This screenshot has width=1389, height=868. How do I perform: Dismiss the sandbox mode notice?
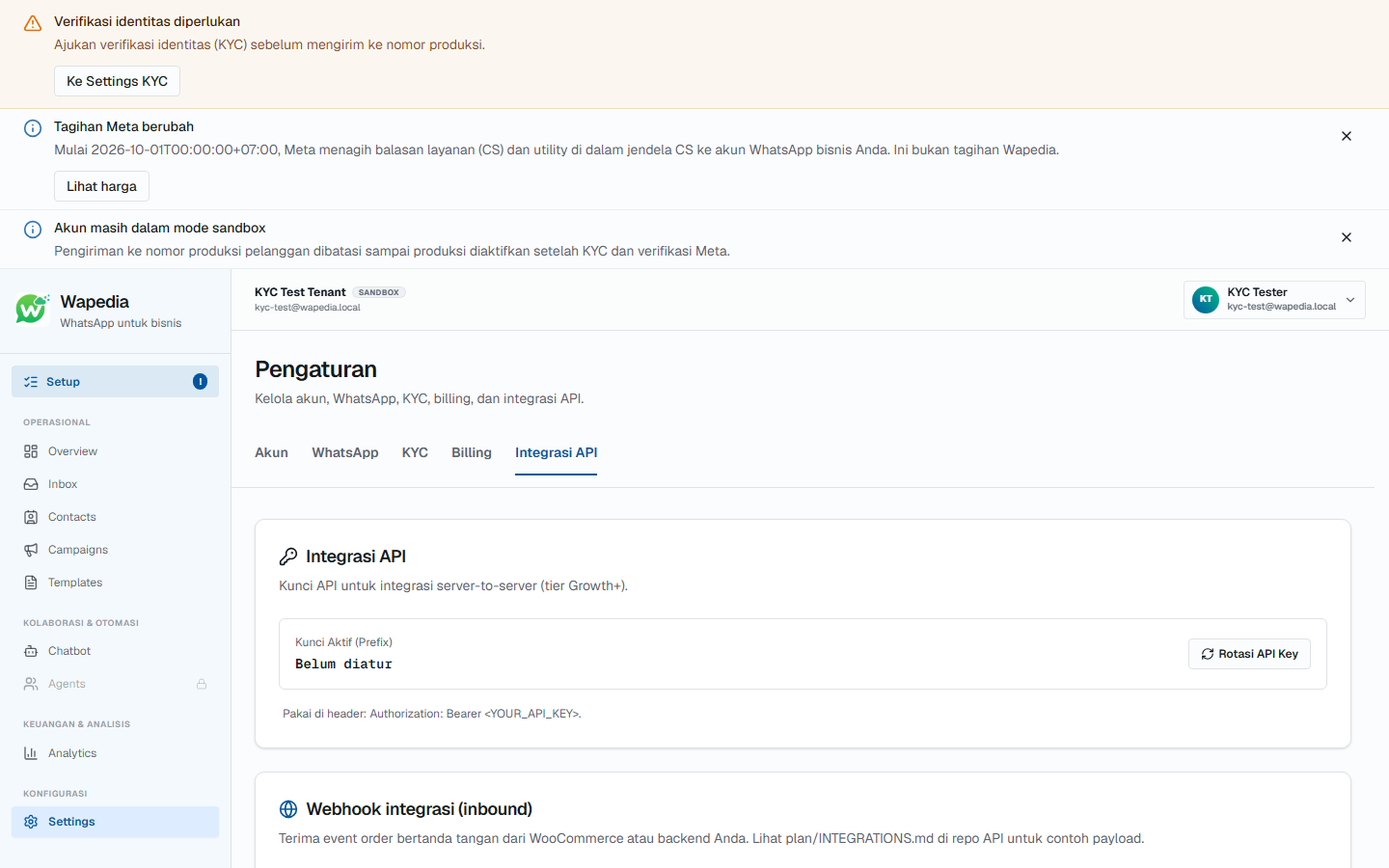[1347, 237]
